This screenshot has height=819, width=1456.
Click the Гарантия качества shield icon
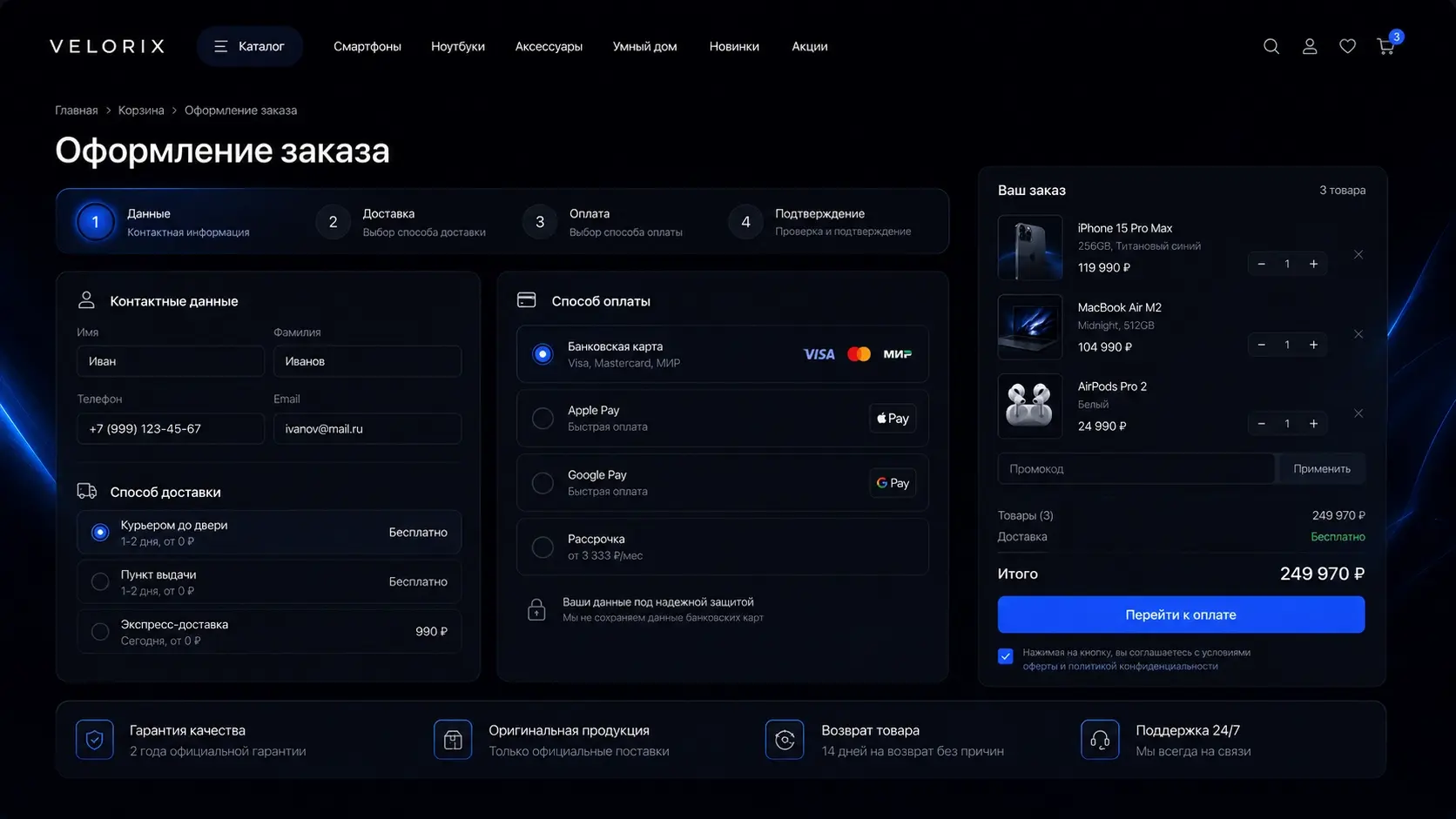click(x=95, y=740)
